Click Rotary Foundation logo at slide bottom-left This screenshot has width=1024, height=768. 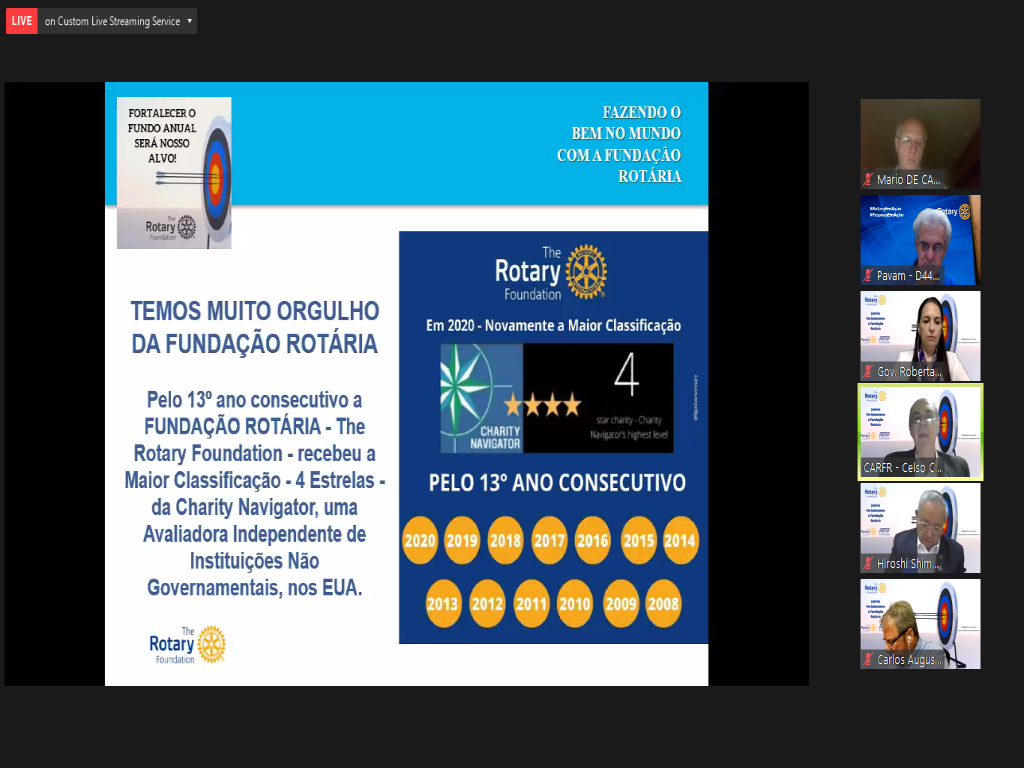(187, 645)
